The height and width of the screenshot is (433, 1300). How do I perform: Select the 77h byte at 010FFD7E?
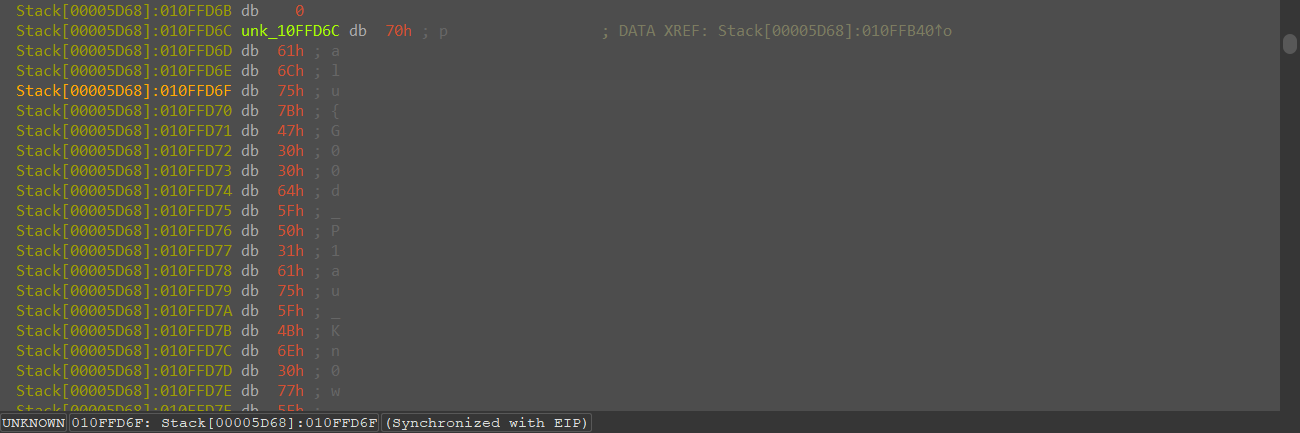(290, 391)
